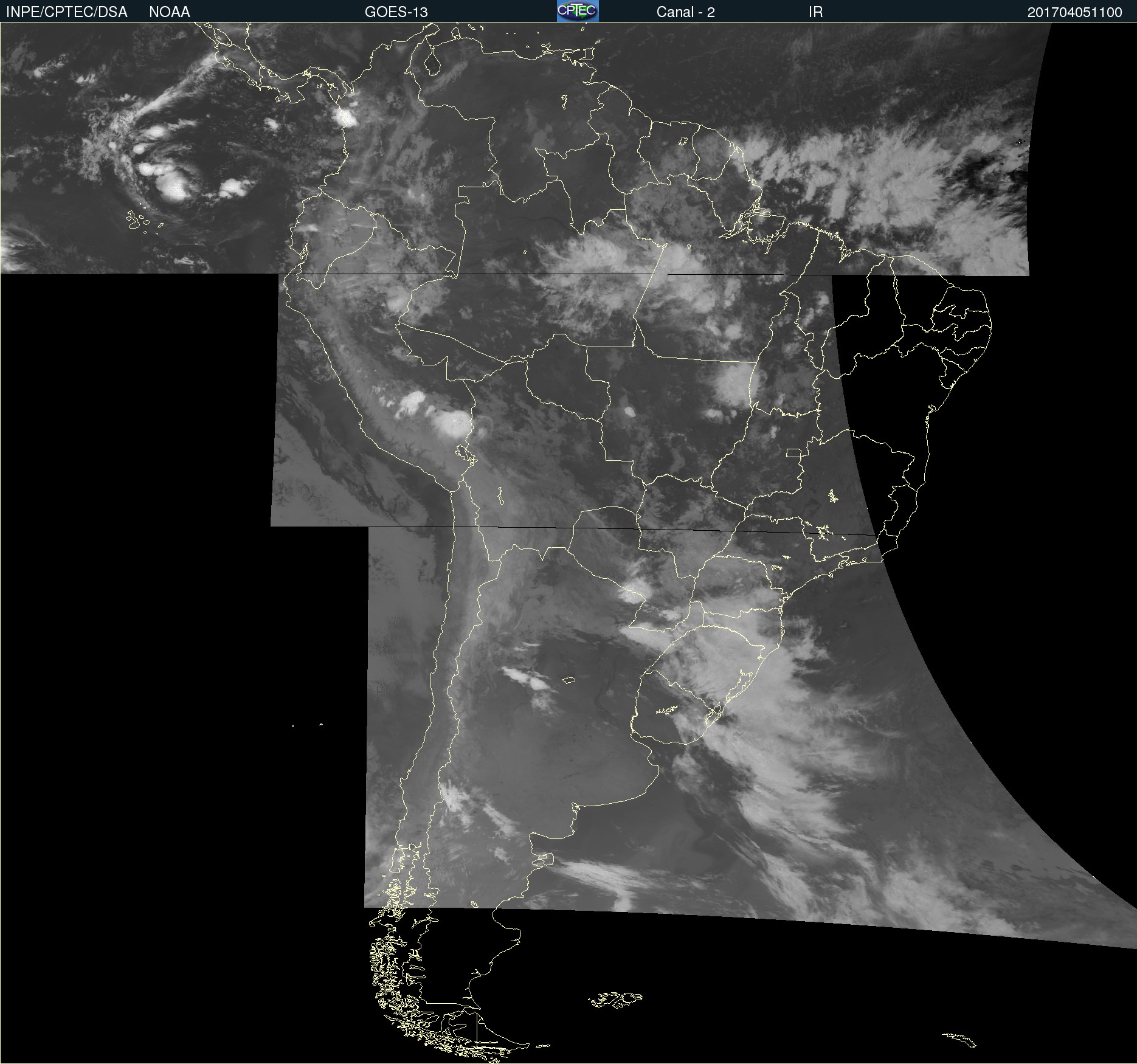Click the CPTEC logo in the header

click(578, 11)
